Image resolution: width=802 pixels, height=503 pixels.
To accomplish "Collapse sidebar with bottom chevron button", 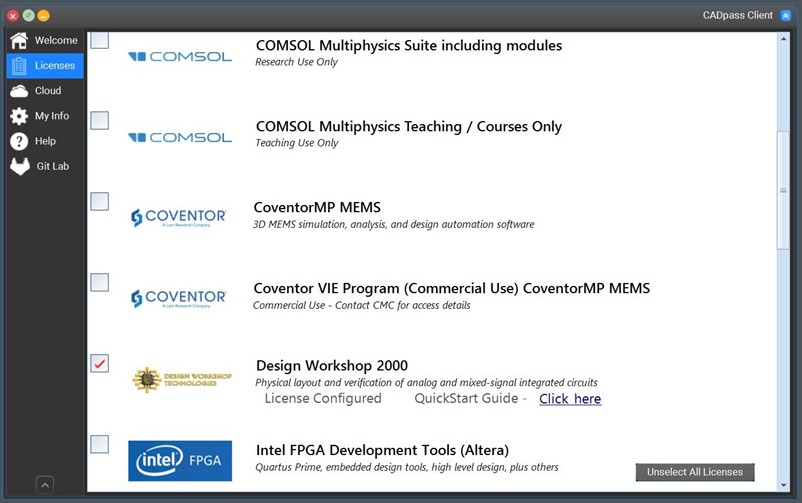I will 45,485.
